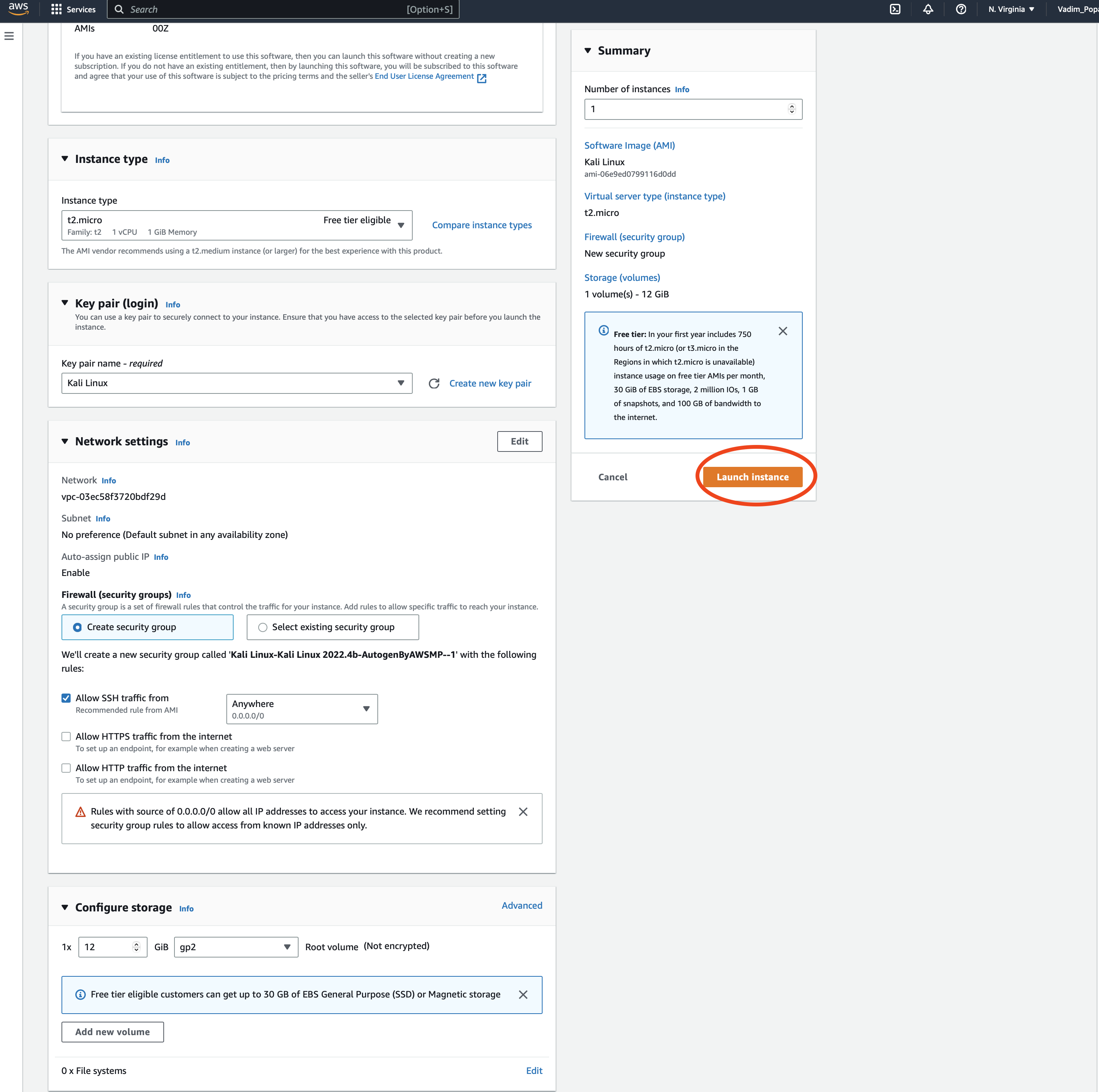Collapse the Network settings section

(65, 441)
